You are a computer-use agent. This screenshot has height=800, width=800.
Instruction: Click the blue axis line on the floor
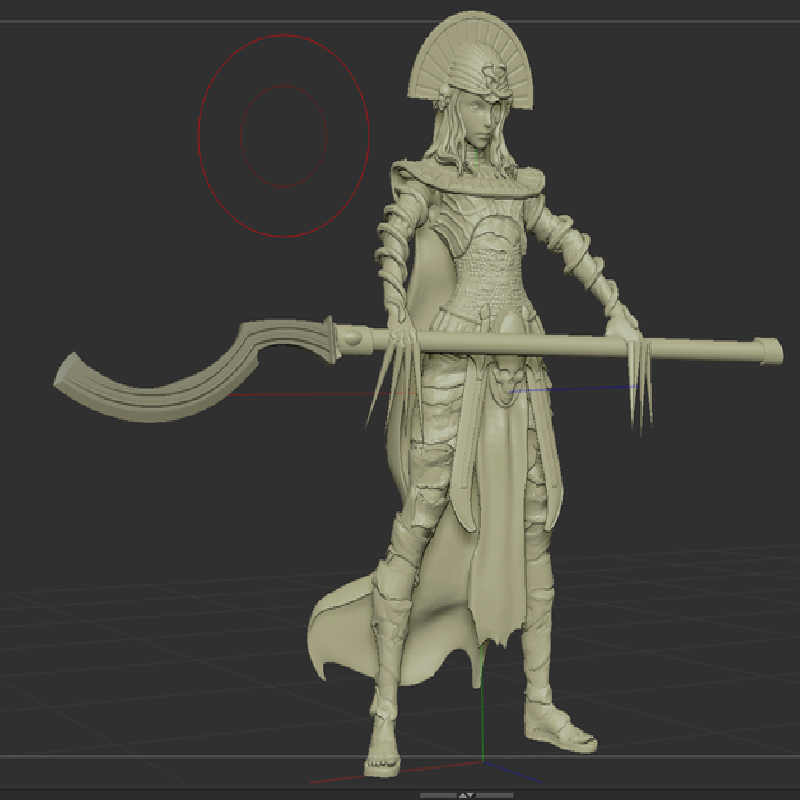coord(512,772)
